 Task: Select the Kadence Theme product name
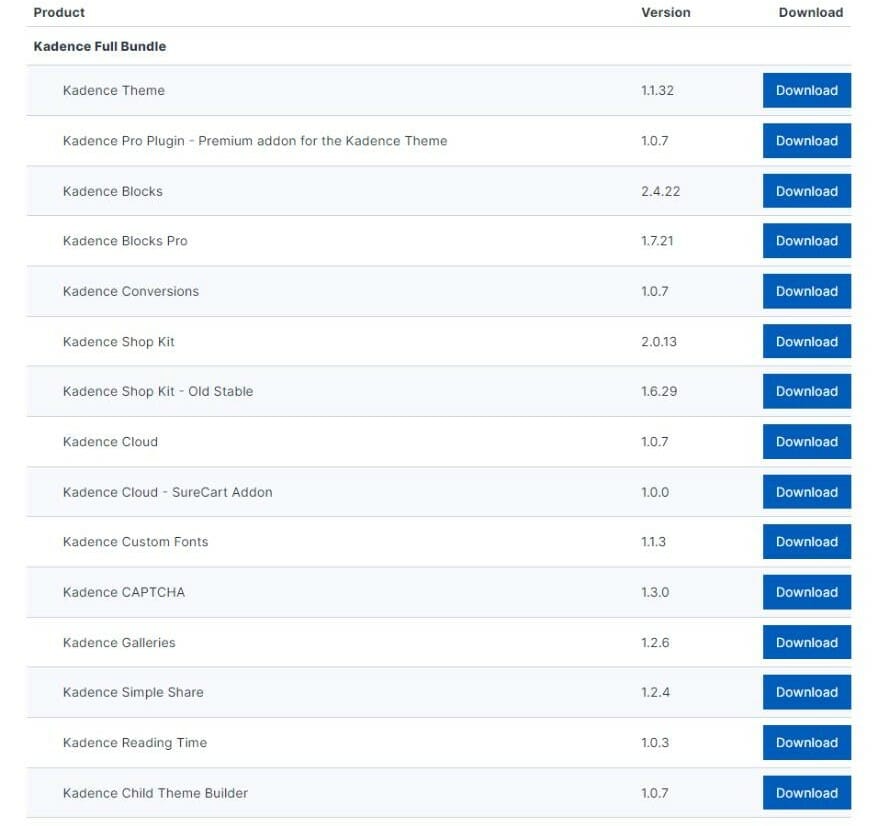tap(113, 90)
